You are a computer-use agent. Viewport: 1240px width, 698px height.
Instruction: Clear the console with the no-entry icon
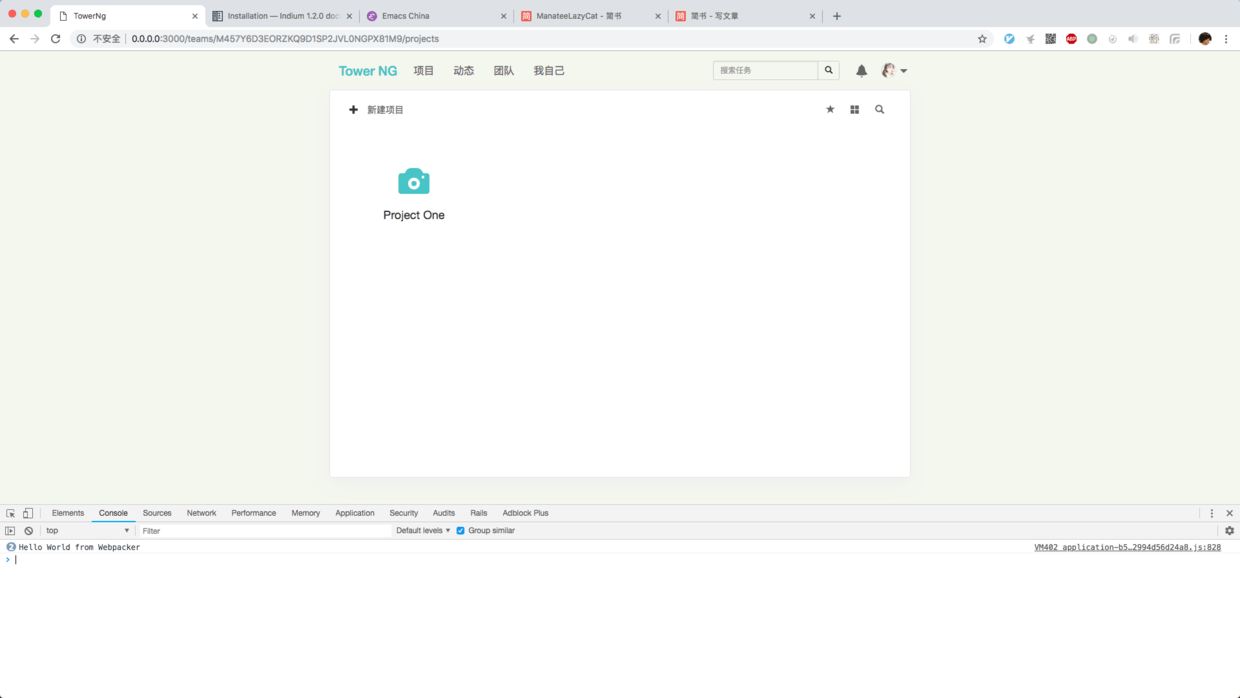28,530
